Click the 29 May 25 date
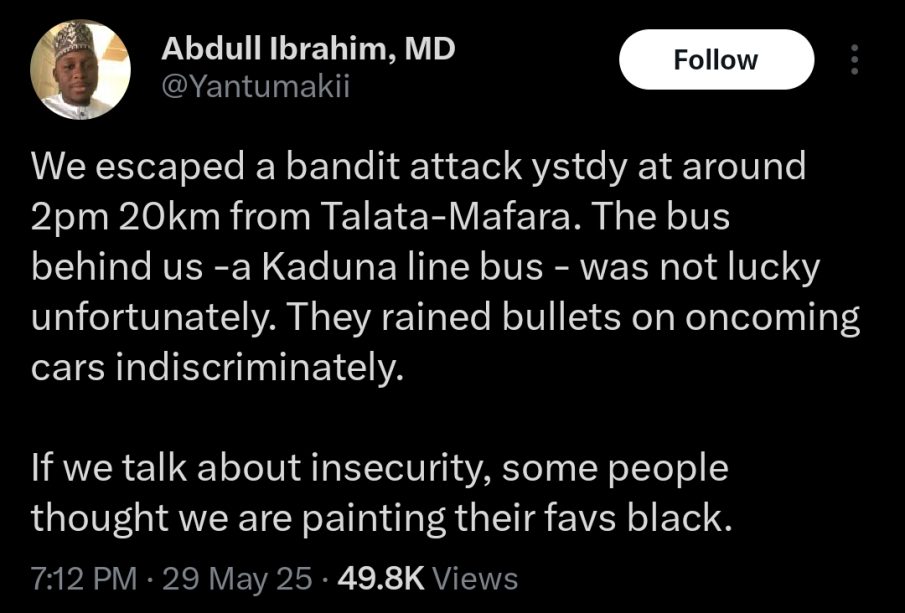 (x=237, y=578)
